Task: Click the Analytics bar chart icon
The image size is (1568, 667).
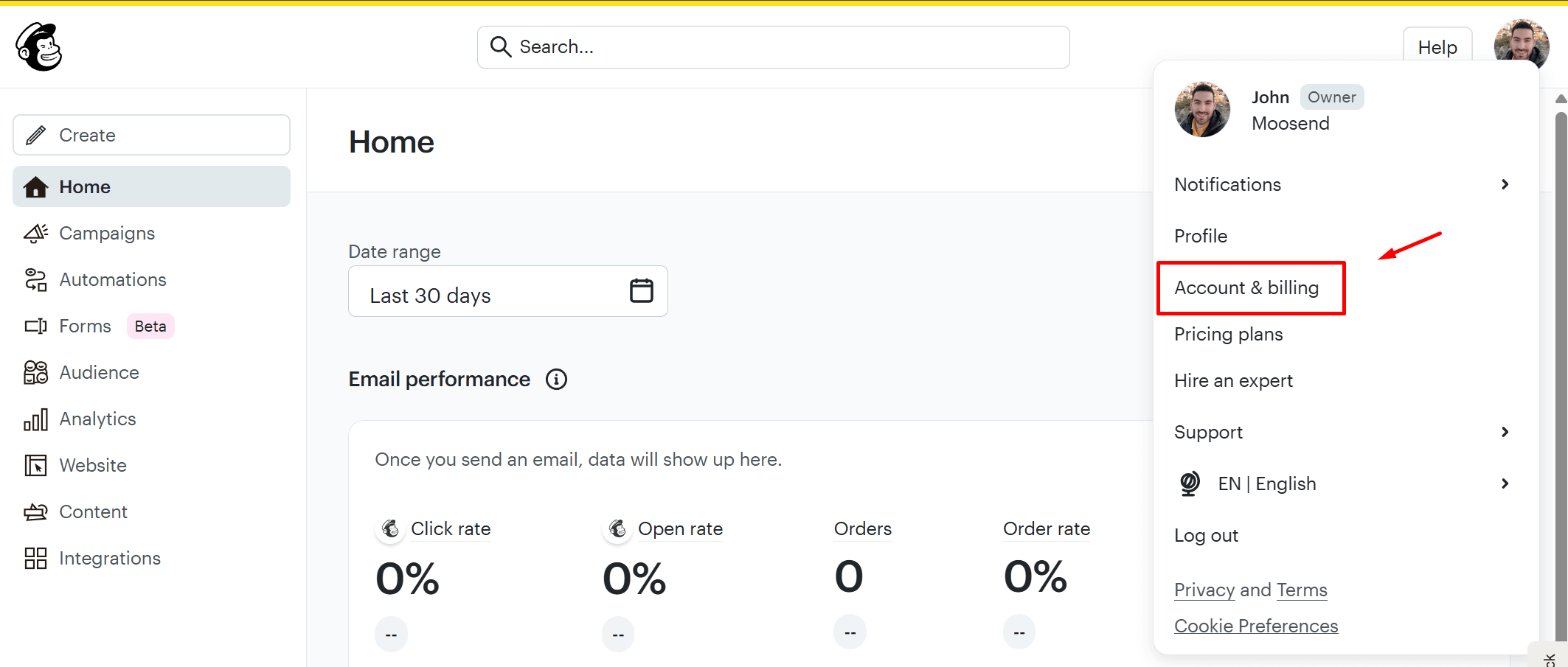Action: coord(35,419)
